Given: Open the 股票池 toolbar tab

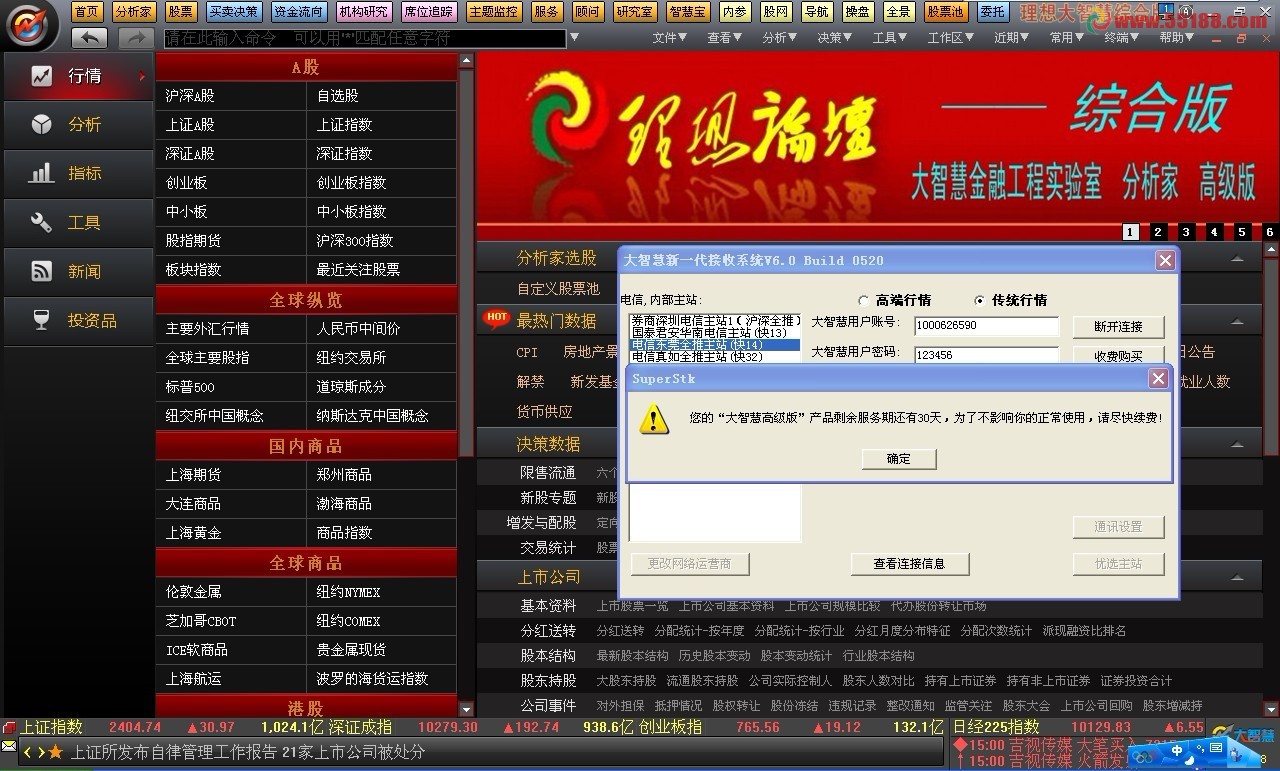Looking at the screenshot, I should [945, 12].
